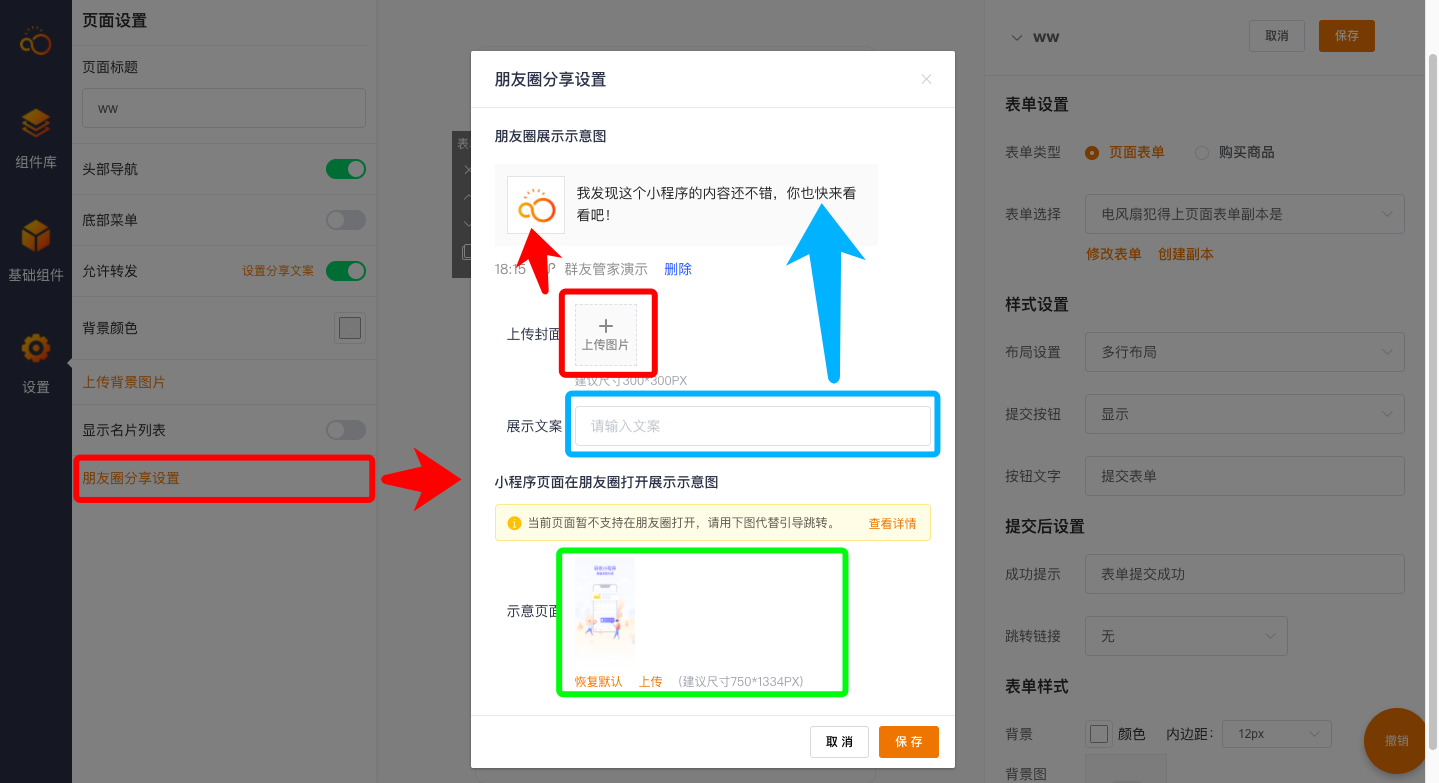Open the 基础组件 basic components panel

click(35, 250)
